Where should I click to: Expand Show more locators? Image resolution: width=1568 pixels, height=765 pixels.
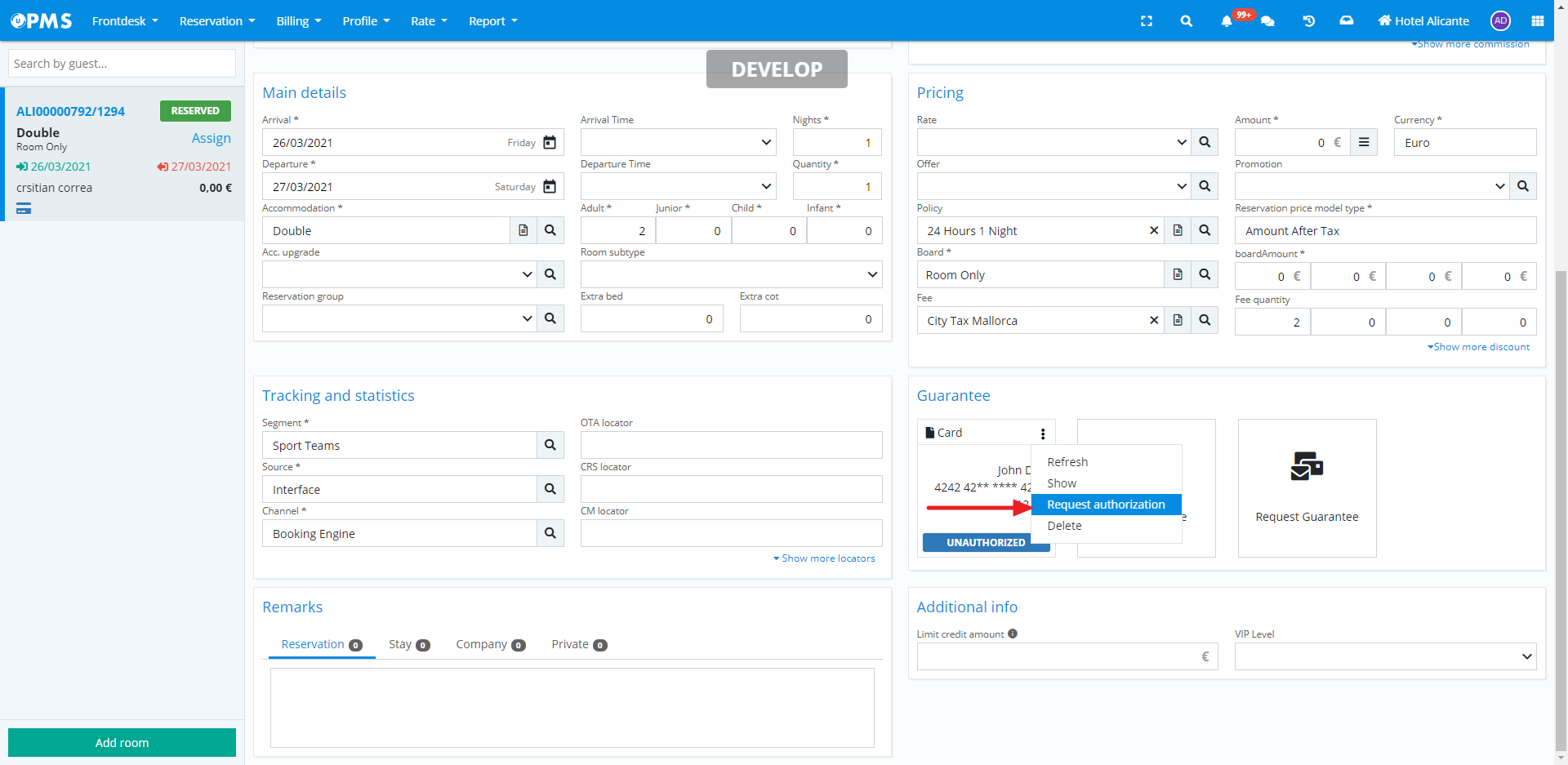pos(824,558)
